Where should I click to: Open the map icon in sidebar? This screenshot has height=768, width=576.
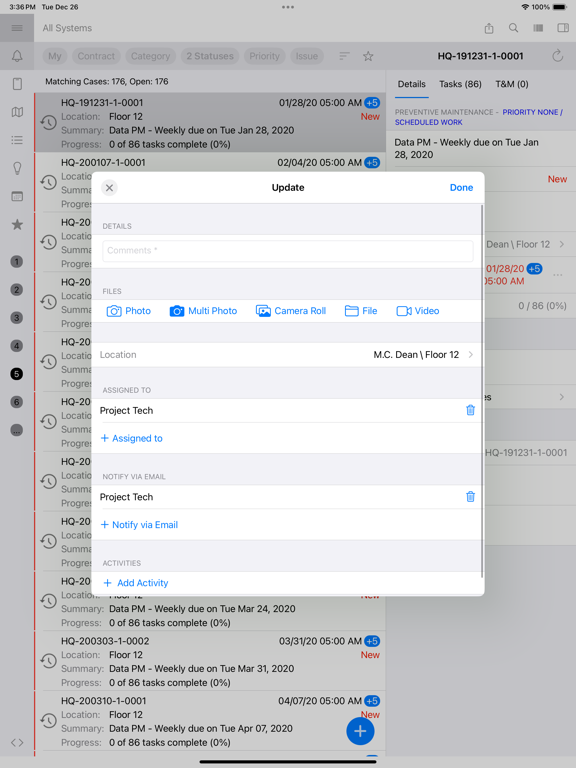(17, 112)
